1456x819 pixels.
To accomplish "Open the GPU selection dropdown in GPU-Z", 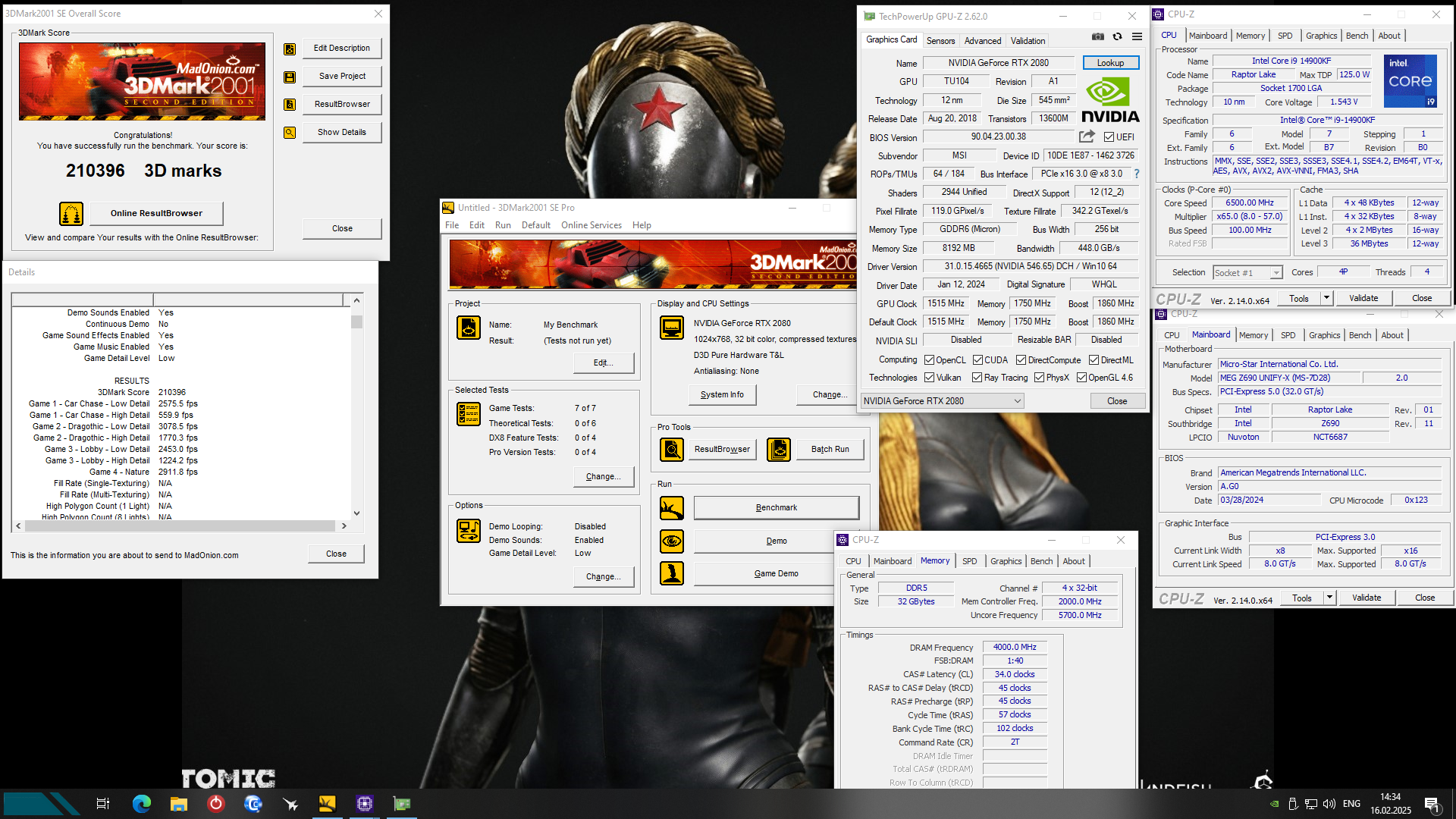I will coord(943,401).
